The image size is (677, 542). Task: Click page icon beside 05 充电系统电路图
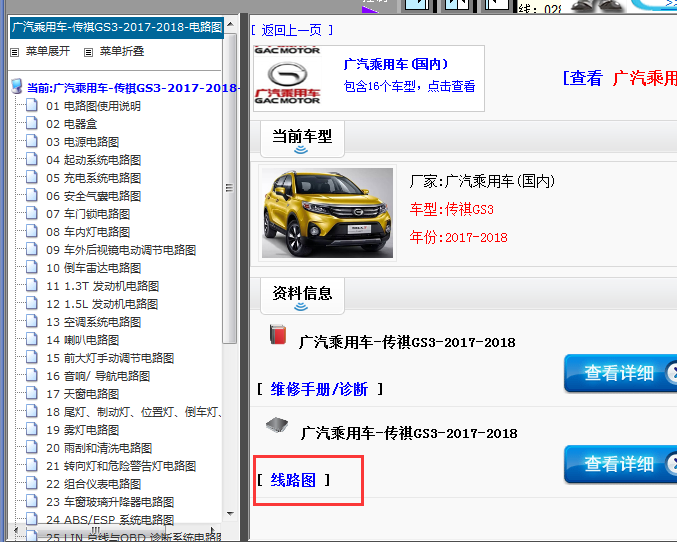tap(32, 177)
